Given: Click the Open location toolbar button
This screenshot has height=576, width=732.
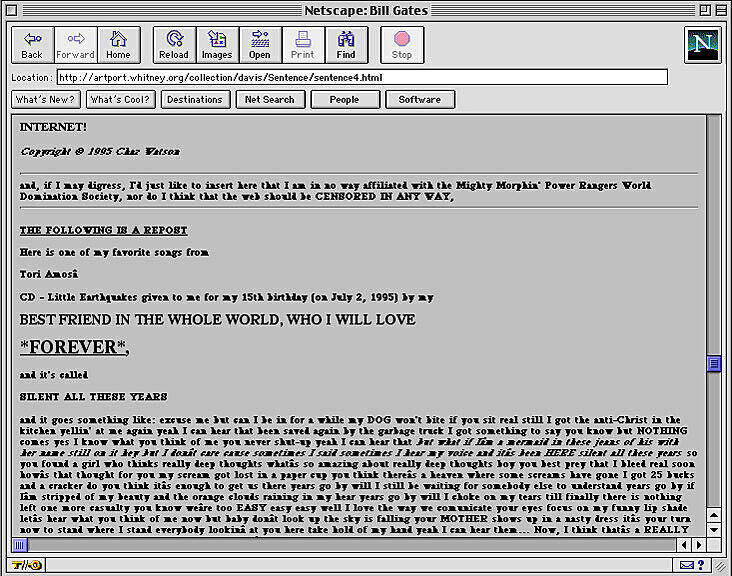Looking at the screenshot, I should pyautogui.click(x=260, y=44).
